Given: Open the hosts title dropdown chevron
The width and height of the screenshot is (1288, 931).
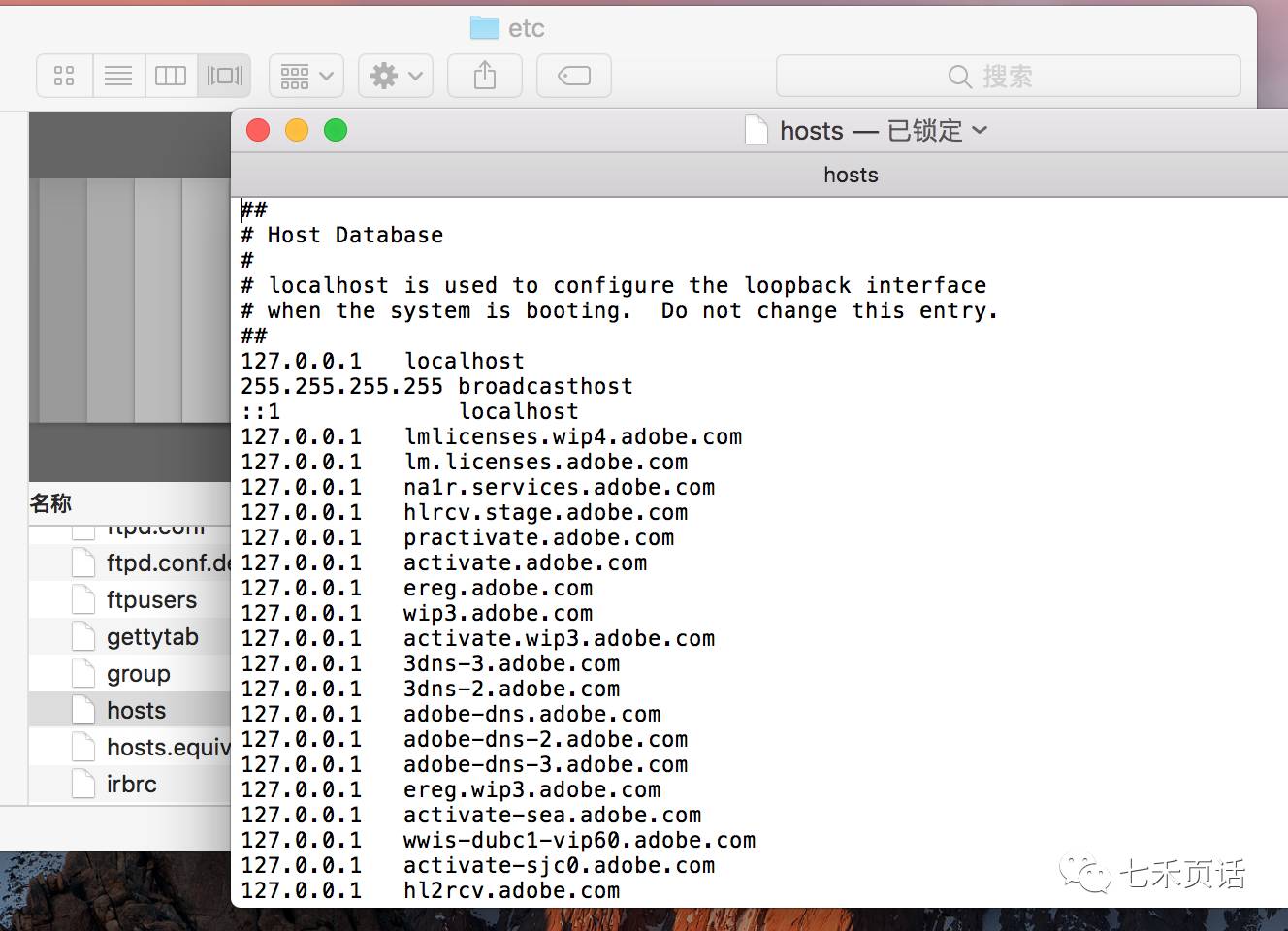Looking at the screenshot, I should [980, 130].
